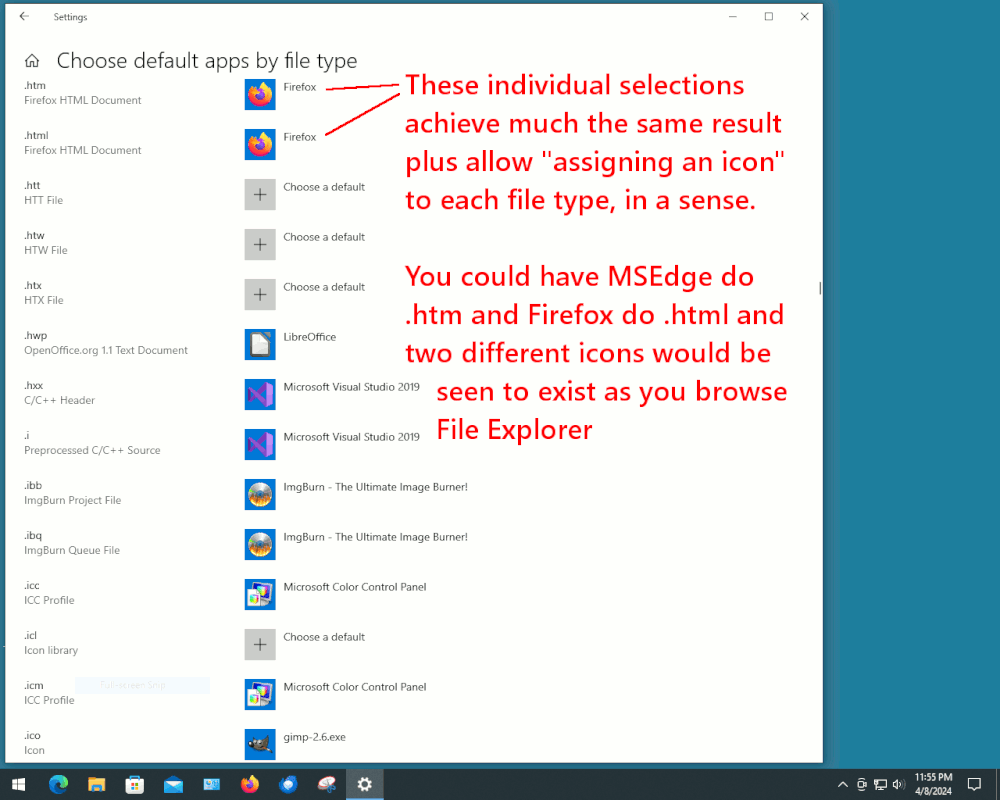Open the volume speaker tray icon
The height and width of the screenshot is (800, 1000).
click(x=899, y=785)
